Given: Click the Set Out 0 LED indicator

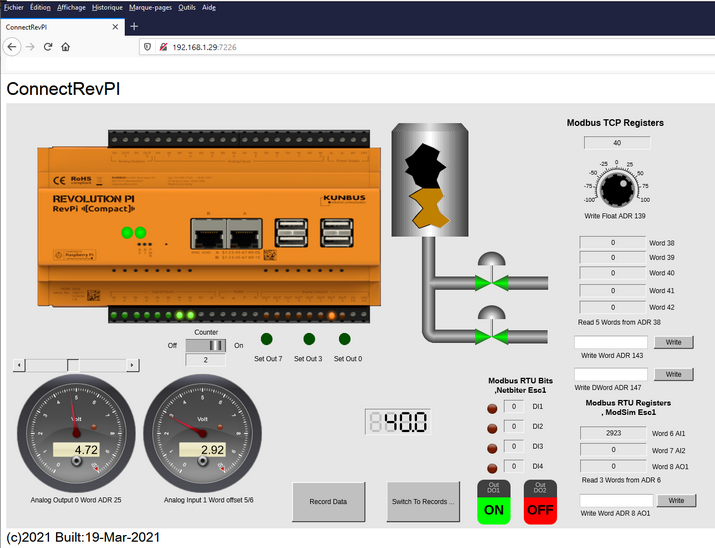Looking at the screenshot, I should click(x=346, y=339).
